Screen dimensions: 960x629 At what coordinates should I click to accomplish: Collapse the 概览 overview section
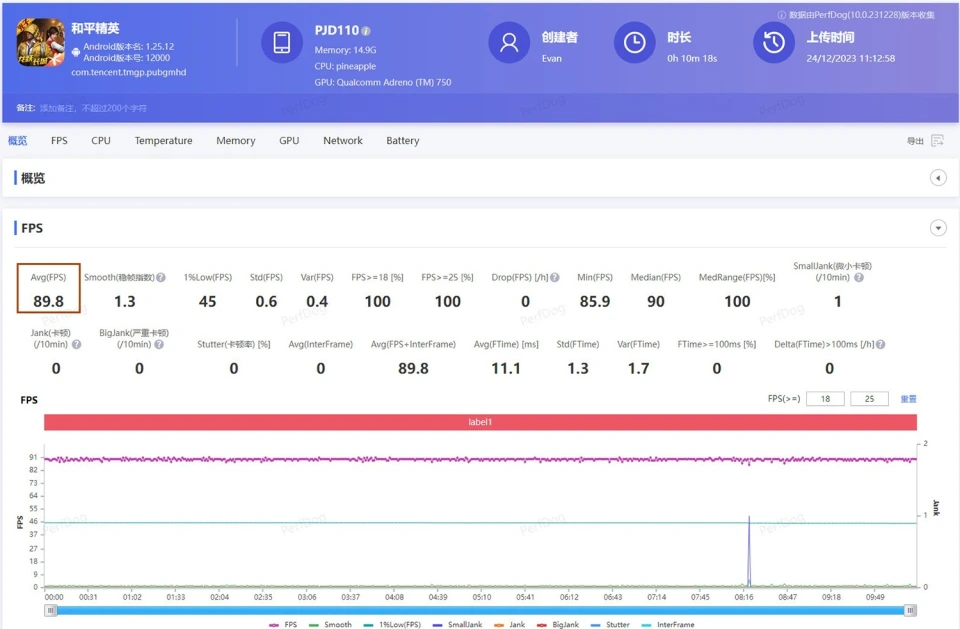pyautogui.click(x=938, y=178)
